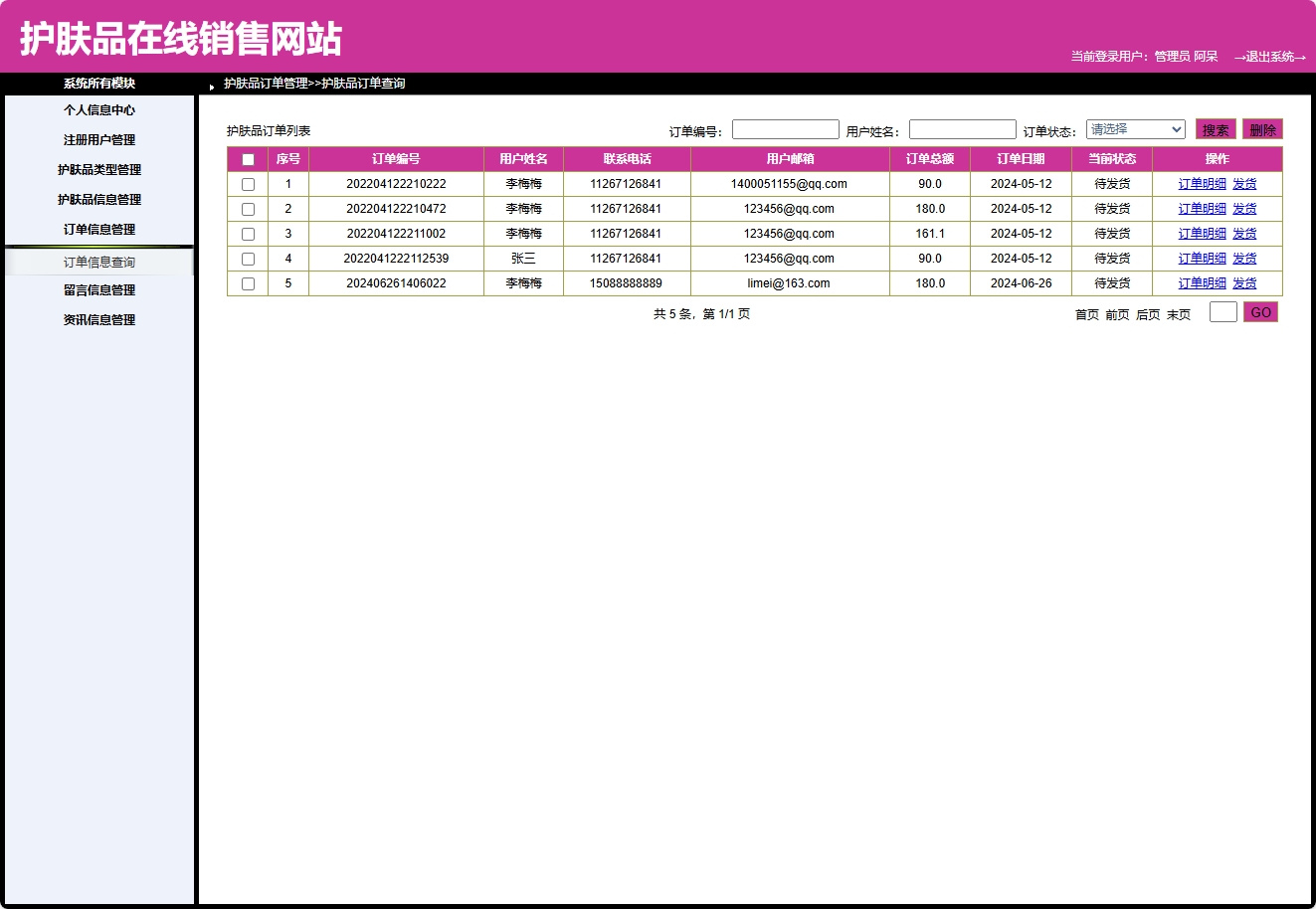Go to 护肤品信息管理 page
This screenshot has width=1316, height=909.
(99, 200)
